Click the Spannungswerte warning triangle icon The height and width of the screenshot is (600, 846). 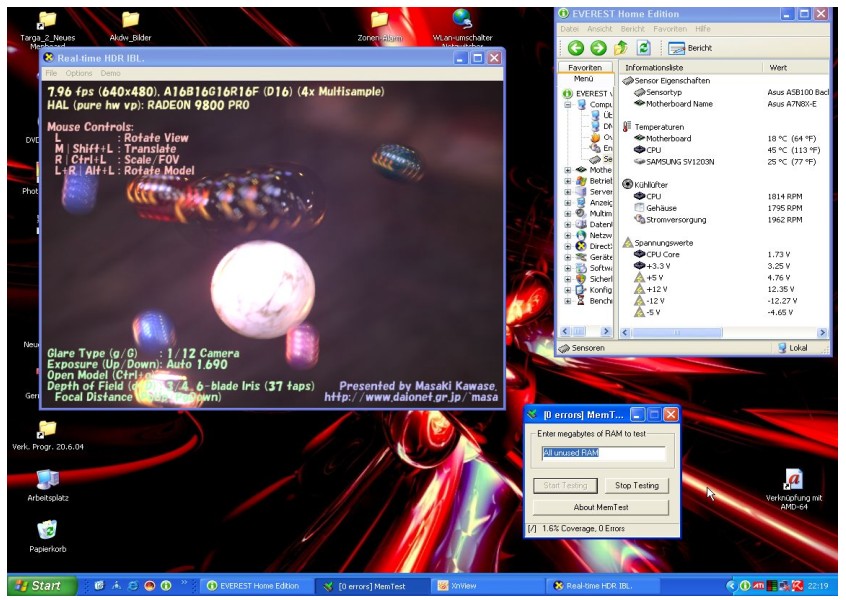pos(627,243)
